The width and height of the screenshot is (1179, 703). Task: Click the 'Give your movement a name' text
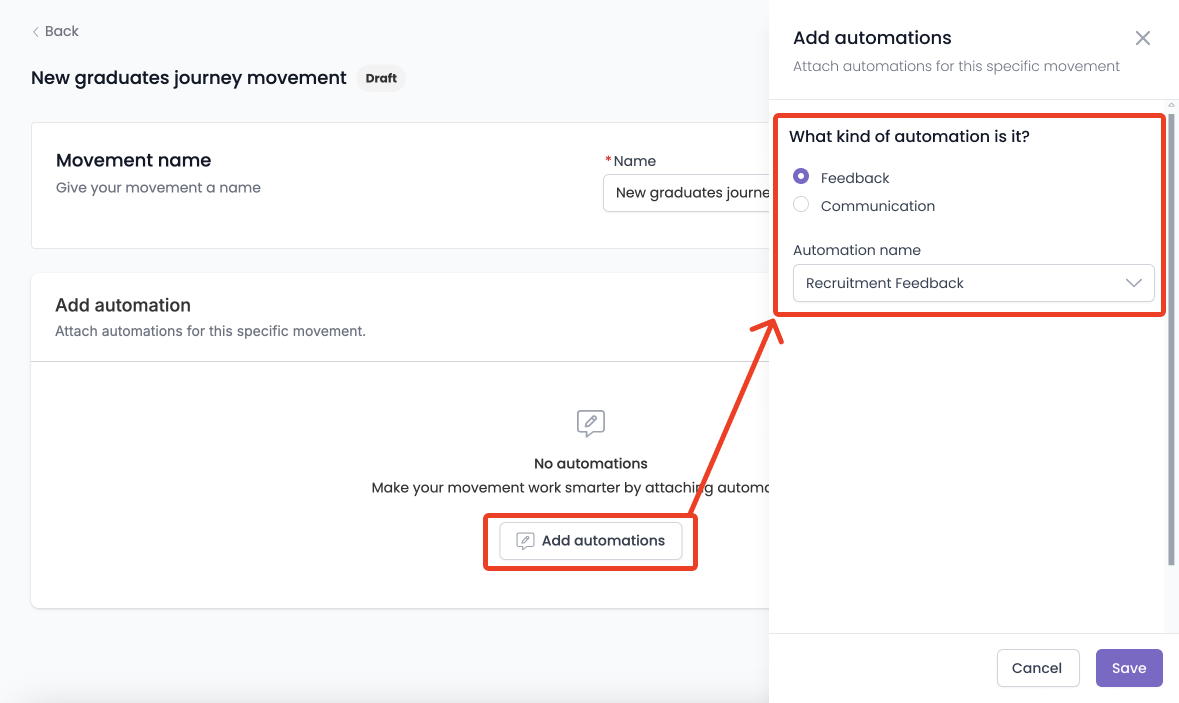(158, 187)
